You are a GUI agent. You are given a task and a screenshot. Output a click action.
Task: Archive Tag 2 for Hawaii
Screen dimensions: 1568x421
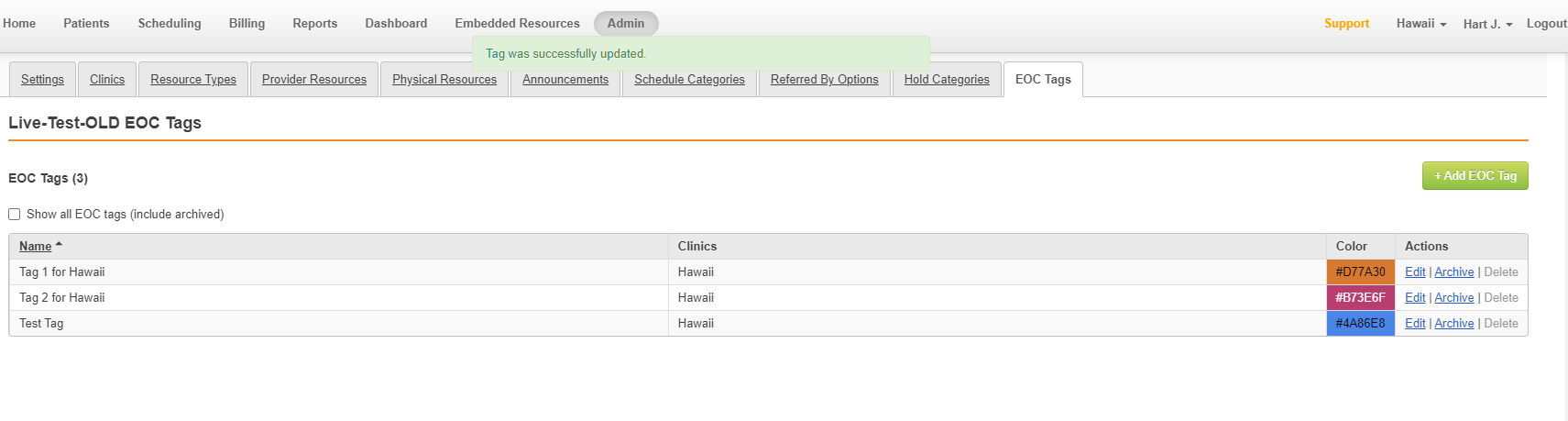click(x=1453, y=298)
